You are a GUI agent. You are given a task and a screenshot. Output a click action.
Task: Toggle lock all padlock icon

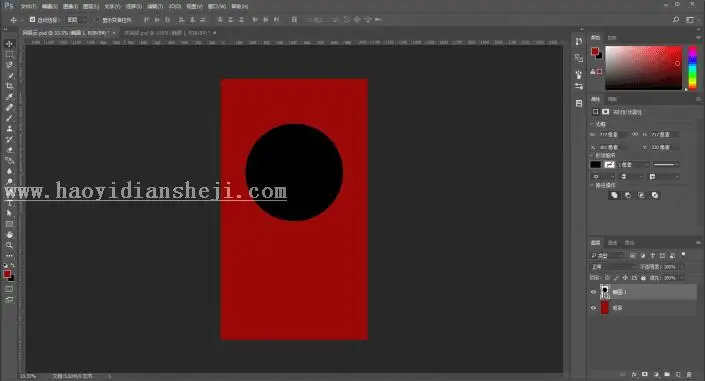tap(643, 278)
